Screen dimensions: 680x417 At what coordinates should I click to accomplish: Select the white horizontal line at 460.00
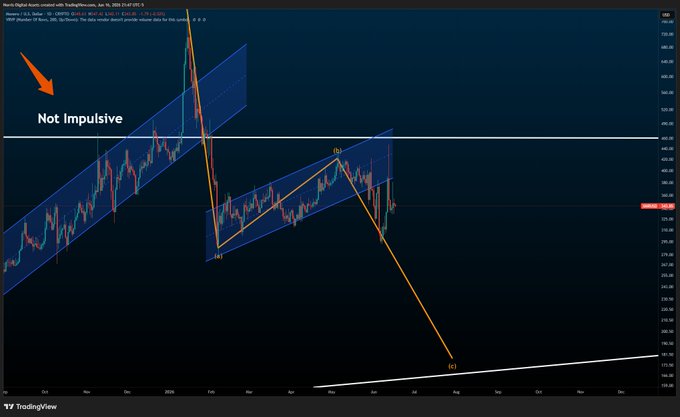tap(330, 138)
